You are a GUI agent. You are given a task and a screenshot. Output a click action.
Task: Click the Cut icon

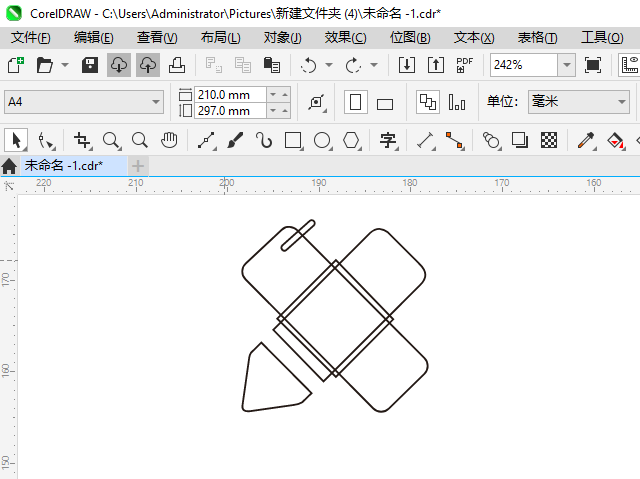coord(213,65)
